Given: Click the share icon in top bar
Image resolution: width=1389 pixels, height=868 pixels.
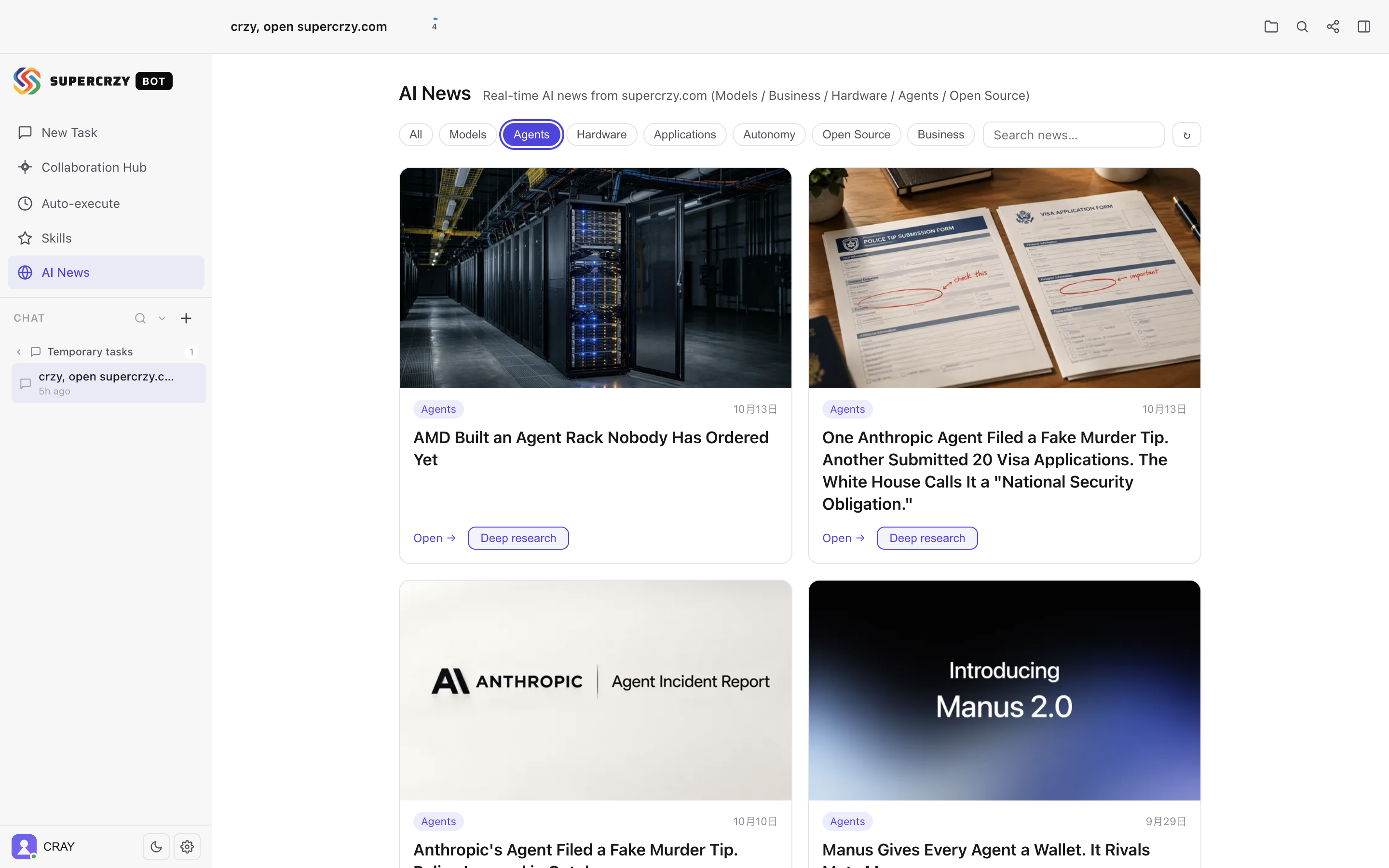Looking at the screenshot, I should [1333, 27].
